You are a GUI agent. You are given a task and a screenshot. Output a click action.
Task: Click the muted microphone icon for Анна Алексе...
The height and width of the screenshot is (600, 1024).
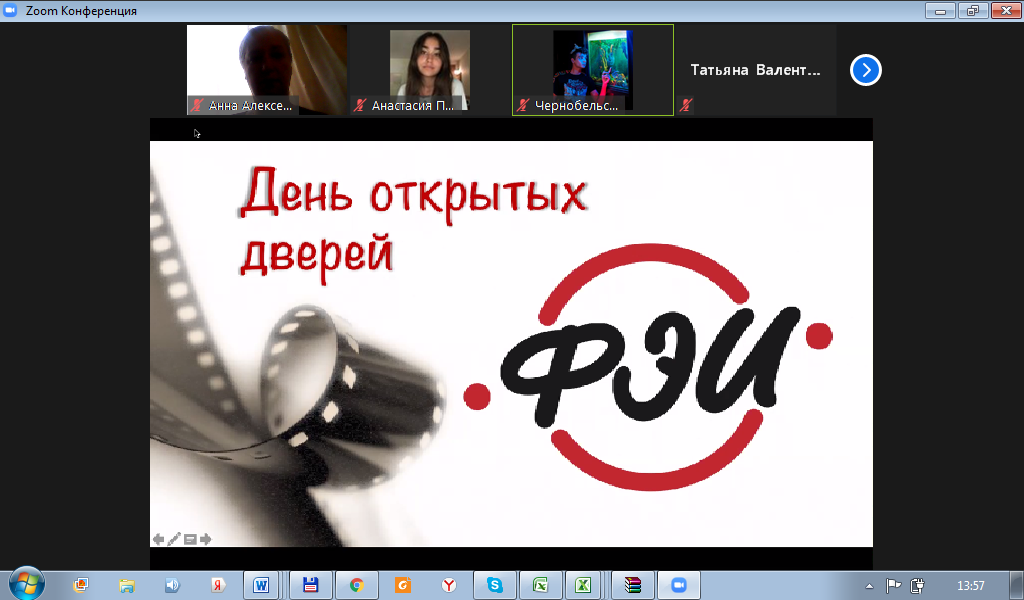(197, 105)
